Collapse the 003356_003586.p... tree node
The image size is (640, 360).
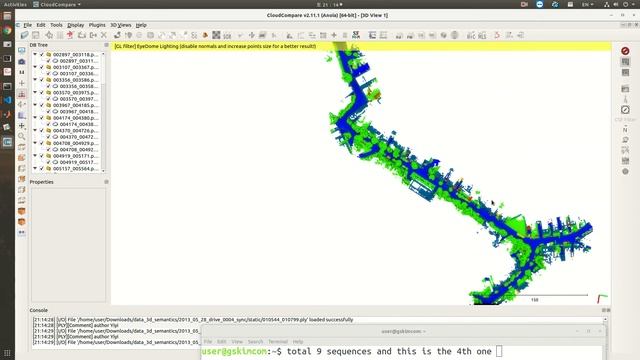tap(35, 80)
